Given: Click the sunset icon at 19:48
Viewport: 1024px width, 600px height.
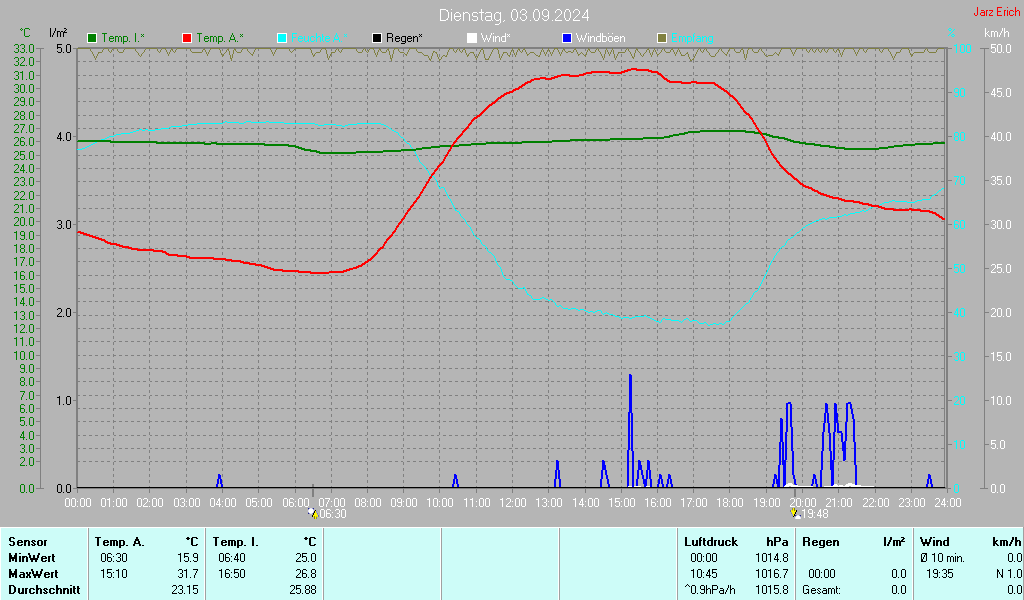Looking at the screenshot, I should click(x=795, y=513).
